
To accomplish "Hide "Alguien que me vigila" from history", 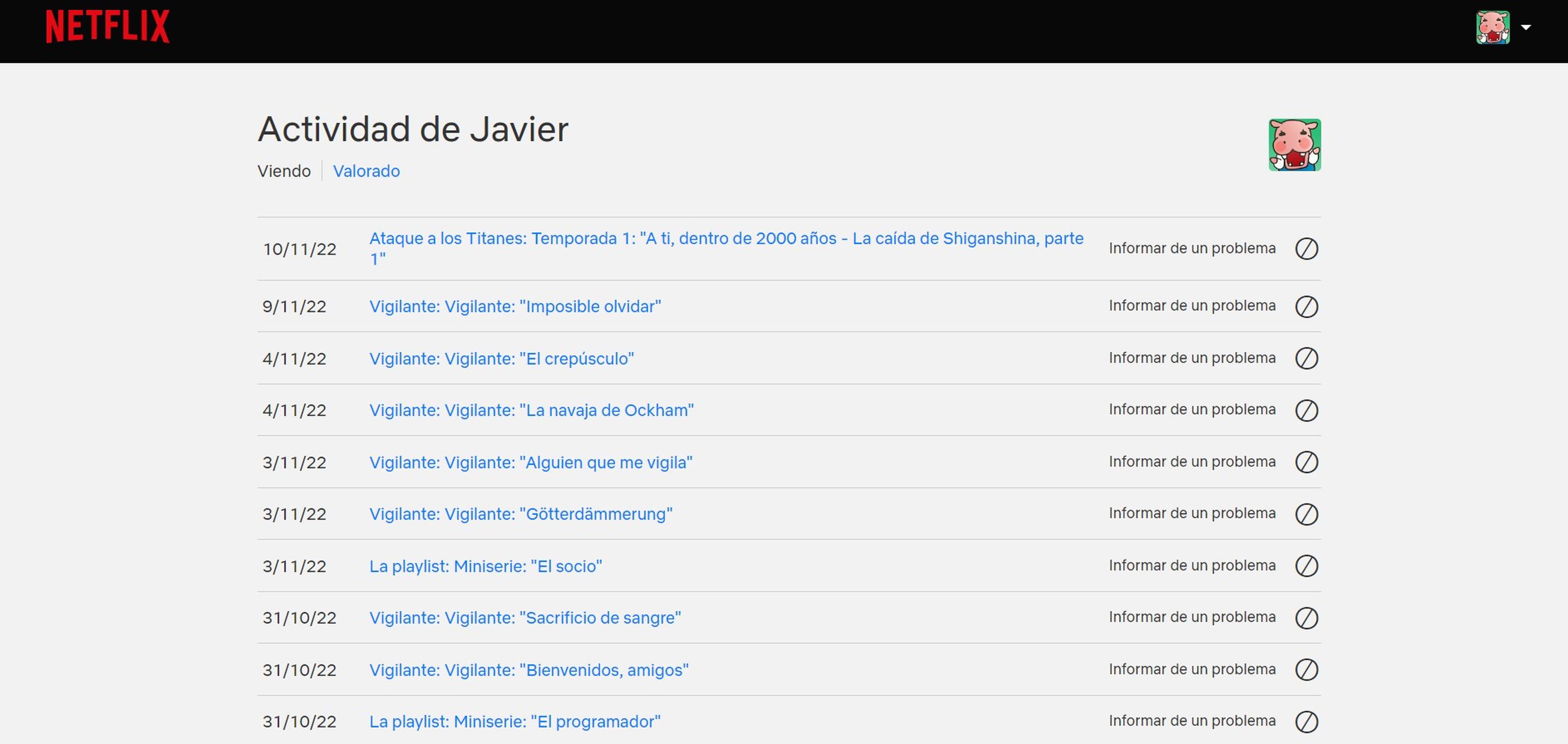I will coord(1306,462).
